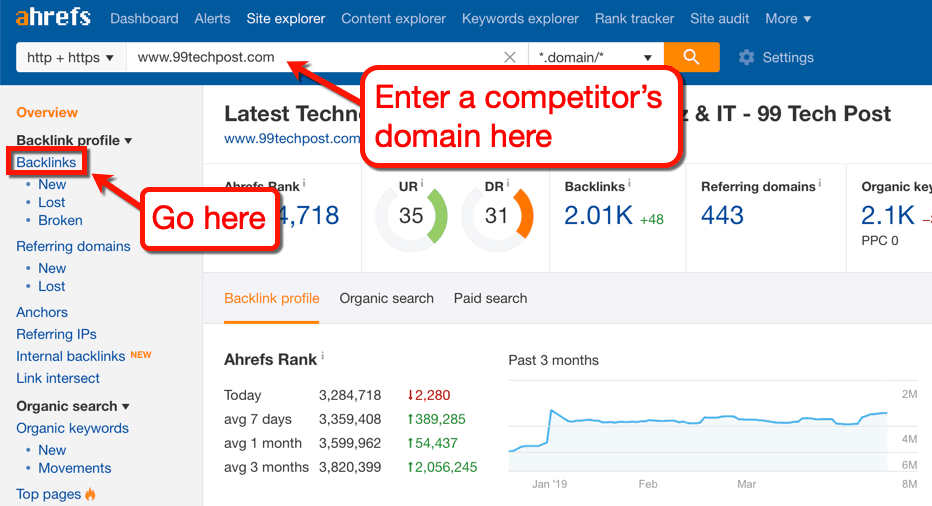The width and height of the screenshot is (932, 506).
Task: Click the Ahrefs logo
Action: click(x=53, y=17)
